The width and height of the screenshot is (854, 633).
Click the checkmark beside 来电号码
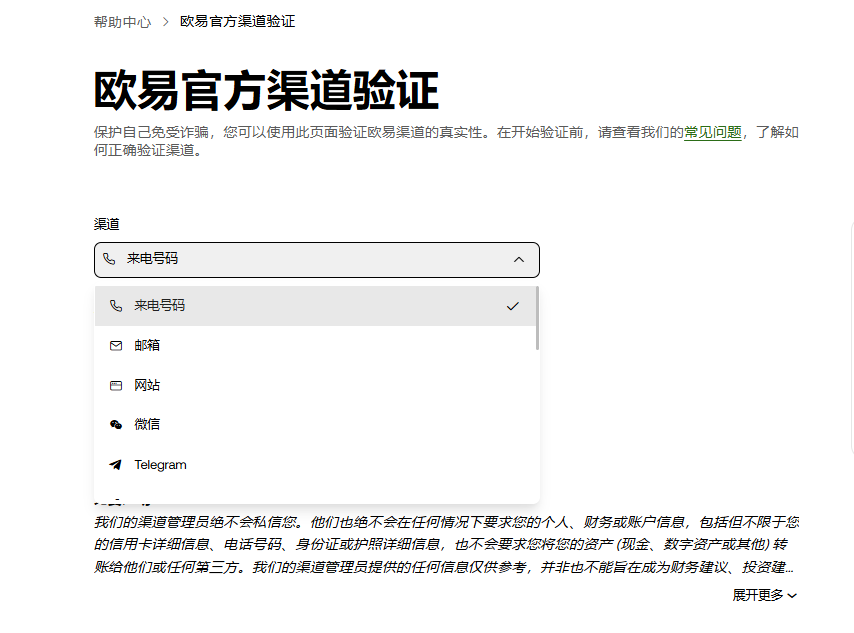513,306
